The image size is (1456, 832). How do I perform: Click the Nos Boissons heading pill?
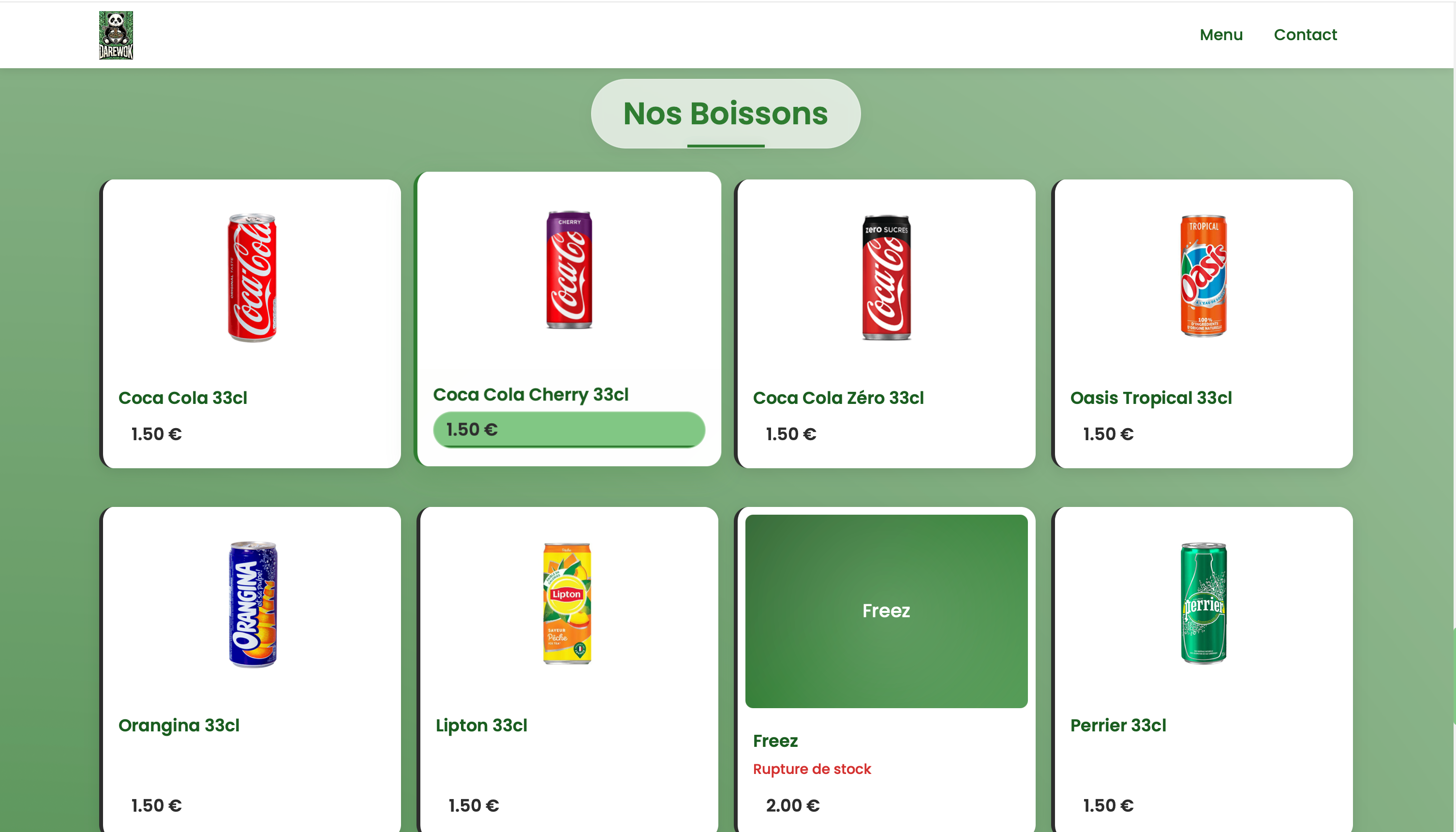pos(725,114)
